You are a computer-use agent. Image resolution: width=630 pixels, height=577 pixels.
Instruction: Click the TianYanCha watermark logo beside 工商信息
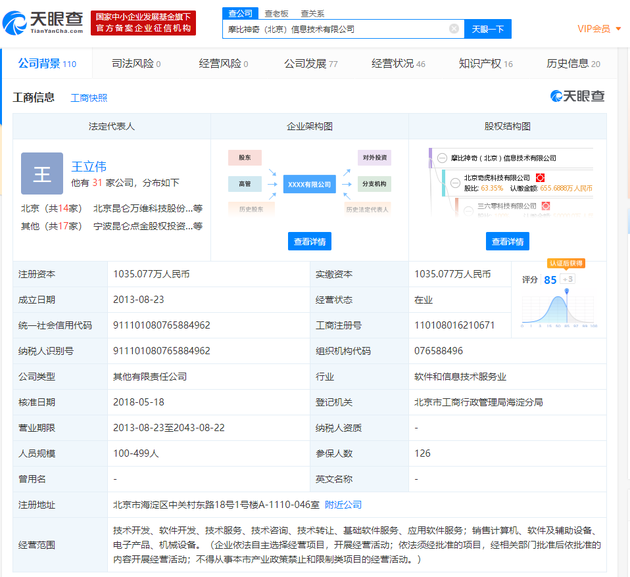click(x=576, y=97)
